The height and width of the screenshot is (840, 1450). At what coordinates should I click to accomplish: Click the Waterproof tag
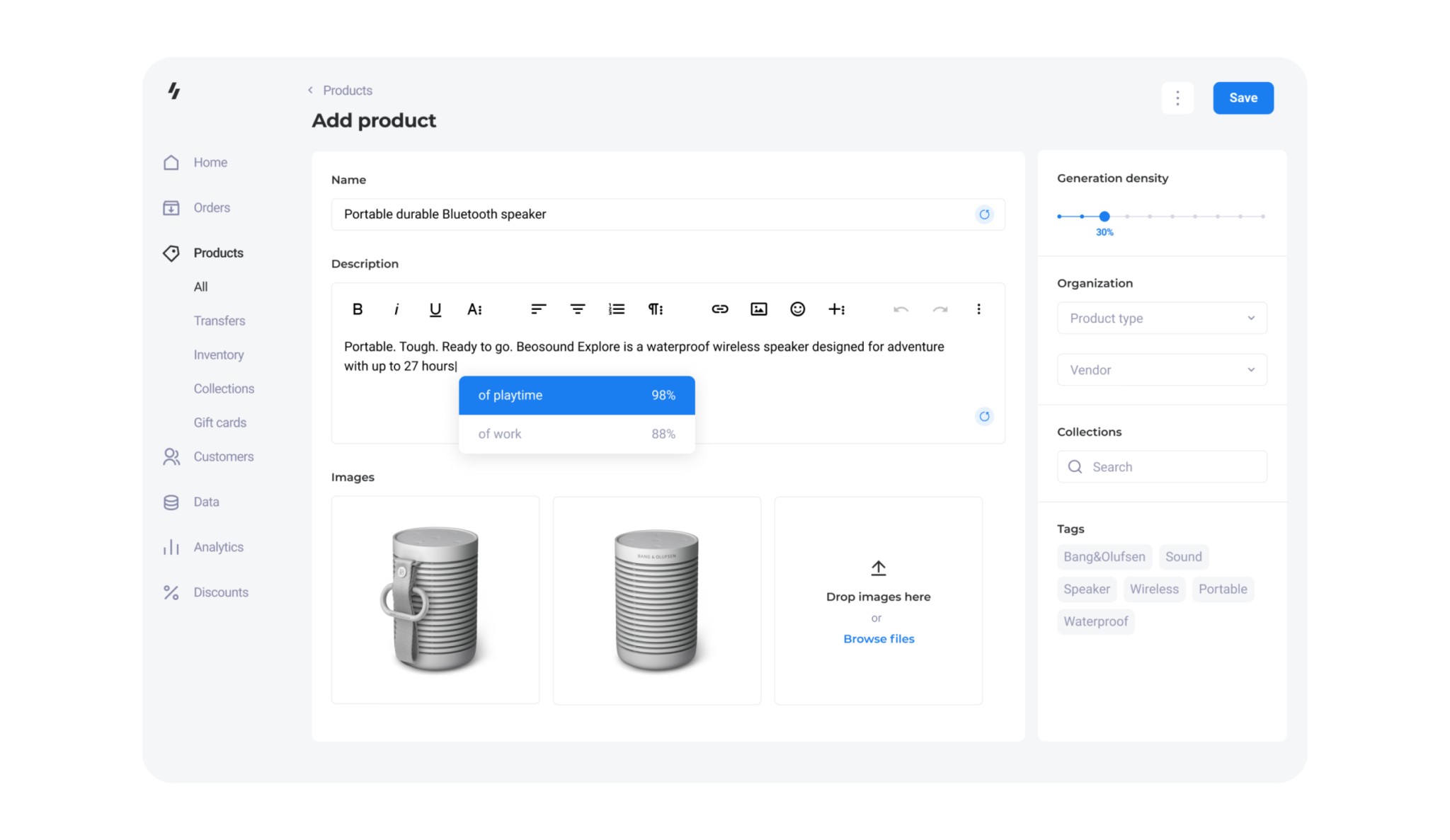point(1095,622)
